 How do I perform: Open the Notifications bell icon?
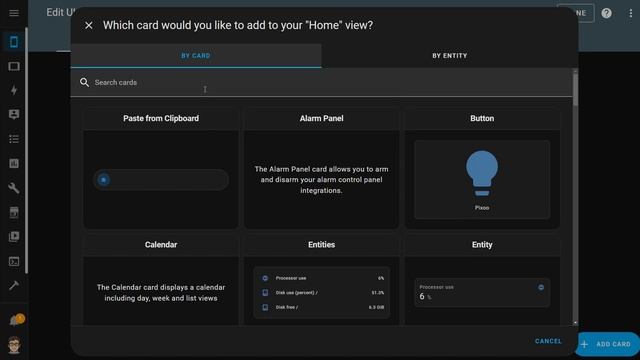coord(16,320)
